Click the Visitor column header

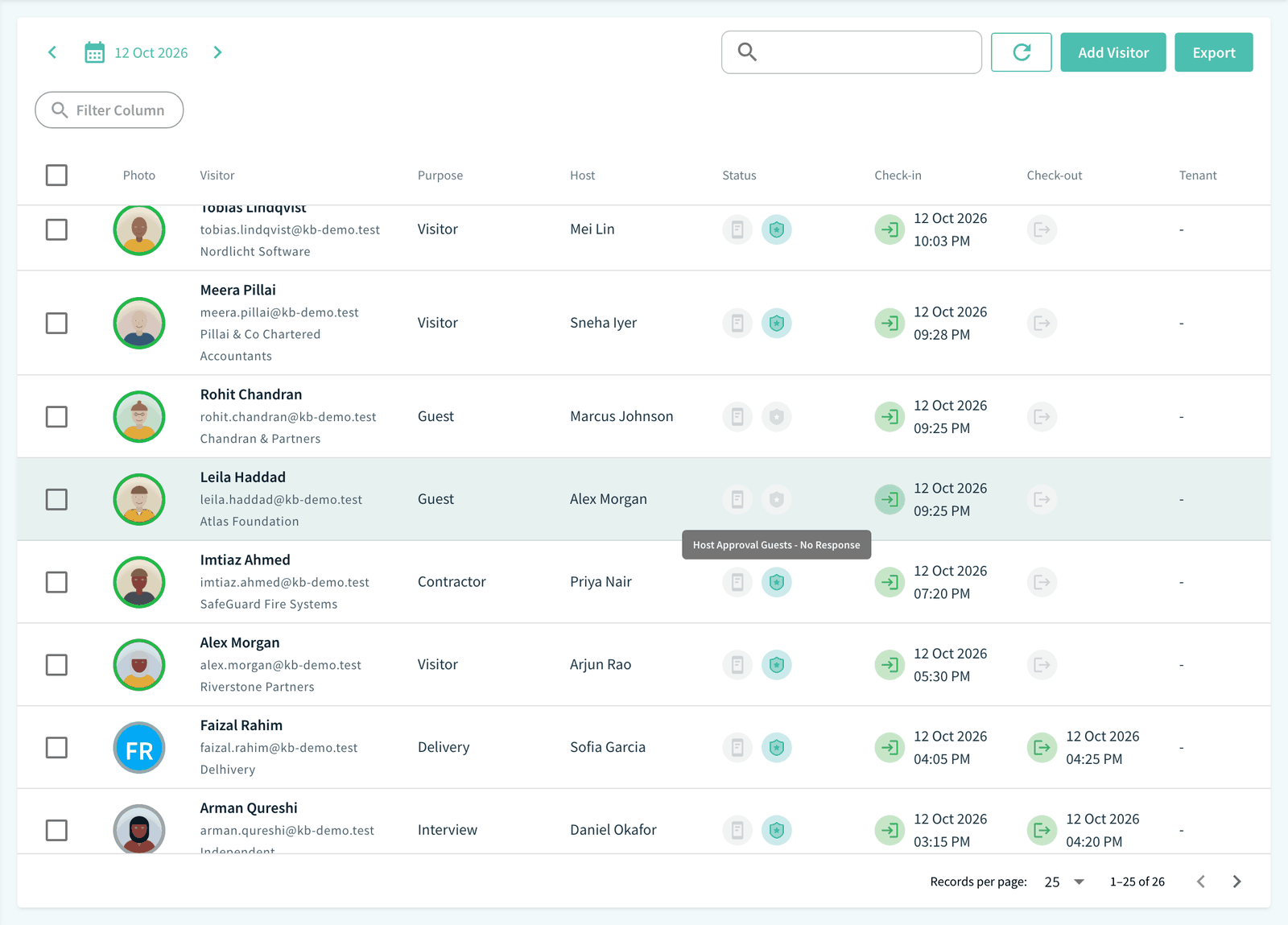coord(217,176)
